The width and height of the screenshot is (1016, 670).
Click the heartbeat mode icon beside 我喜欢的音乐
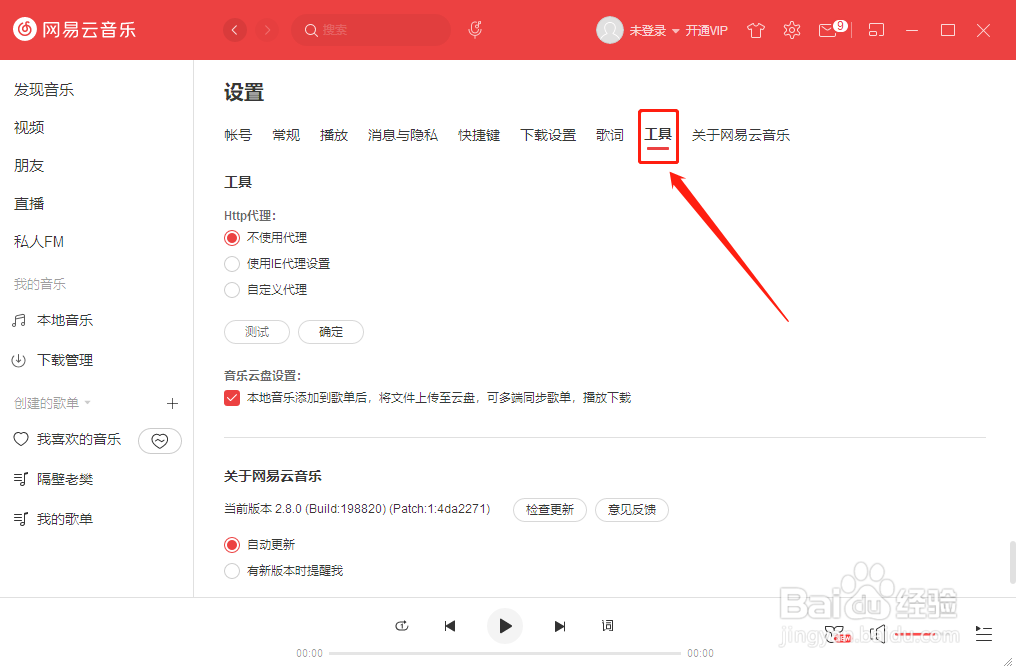pos(160,440)
